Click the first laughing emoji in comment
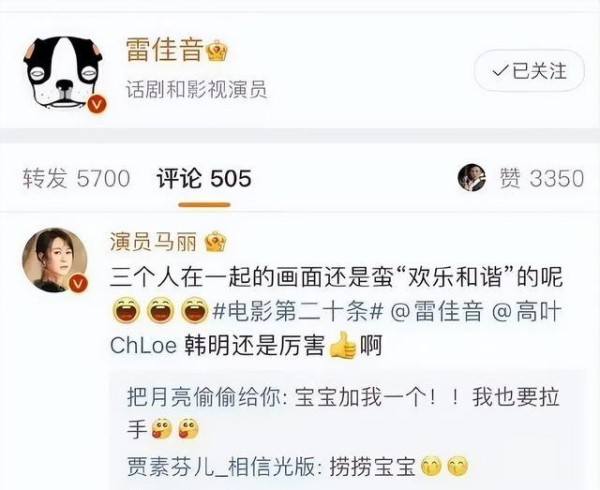Viewport: 600px width, 490px height. 127,311
